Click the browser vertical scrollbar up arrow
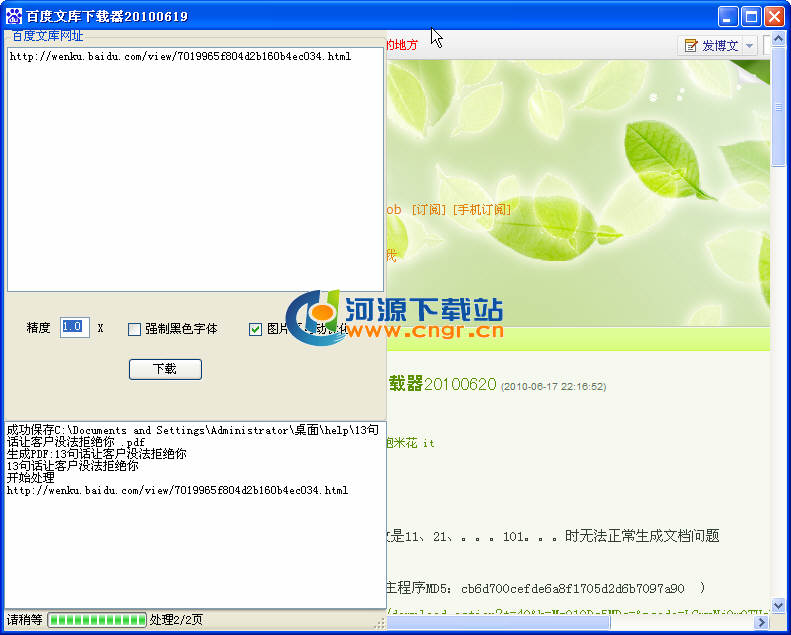This screenshot has height=635, width=791. click(778, 38)
